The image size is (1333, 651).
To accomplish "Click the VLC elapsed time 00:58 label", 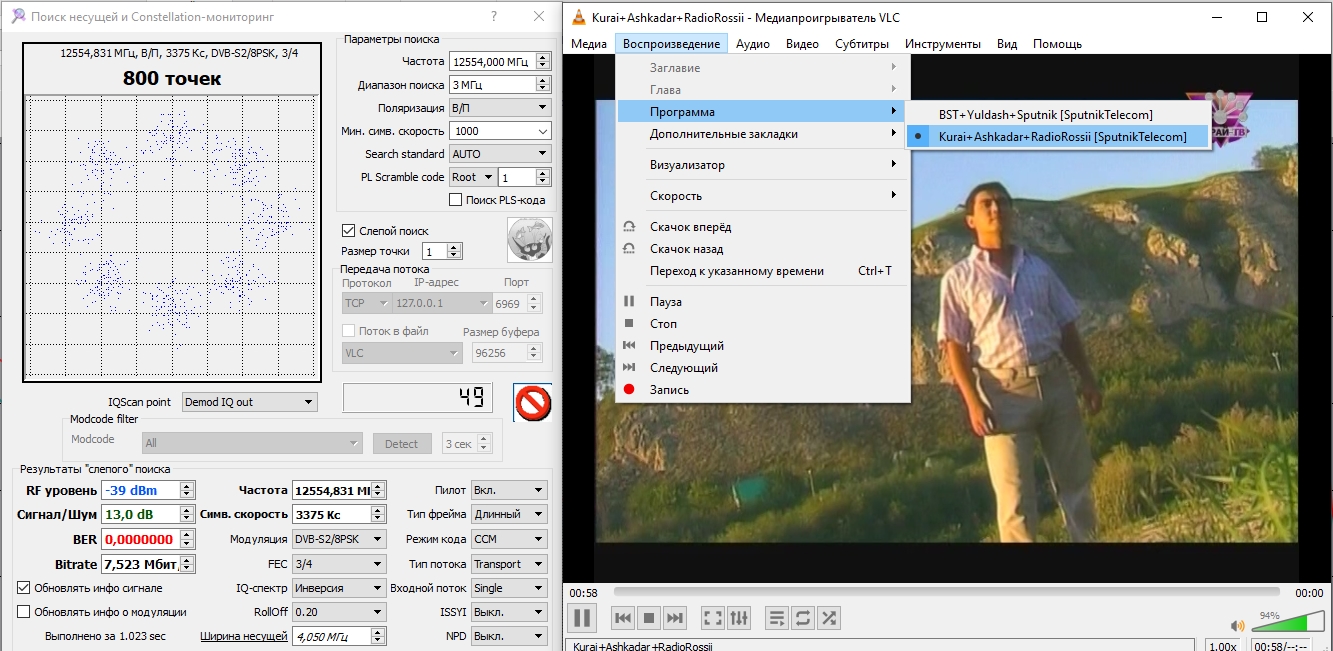I will coord(583,593).
